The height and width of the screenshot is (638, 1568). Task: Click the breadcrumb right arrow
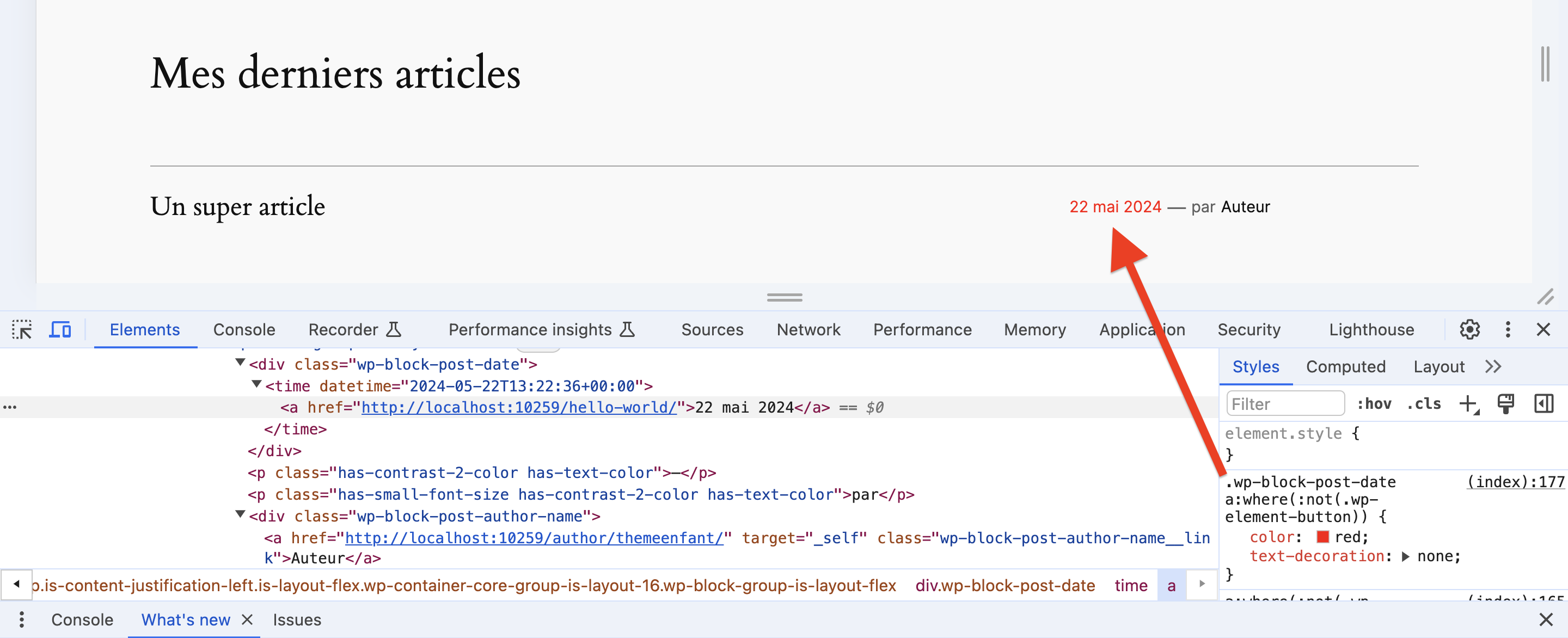tap(1202, 585)
